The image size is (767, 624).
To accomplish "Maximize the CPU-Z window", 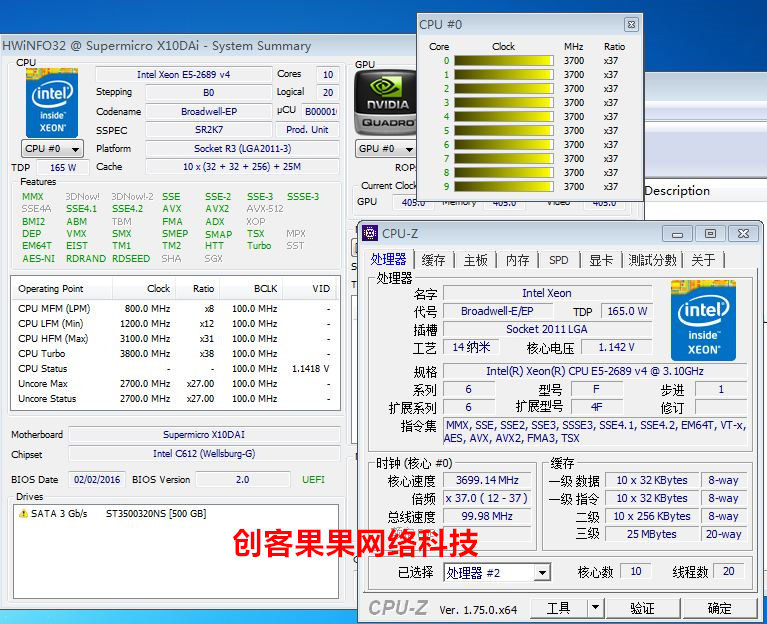I will tap(710, 234).
